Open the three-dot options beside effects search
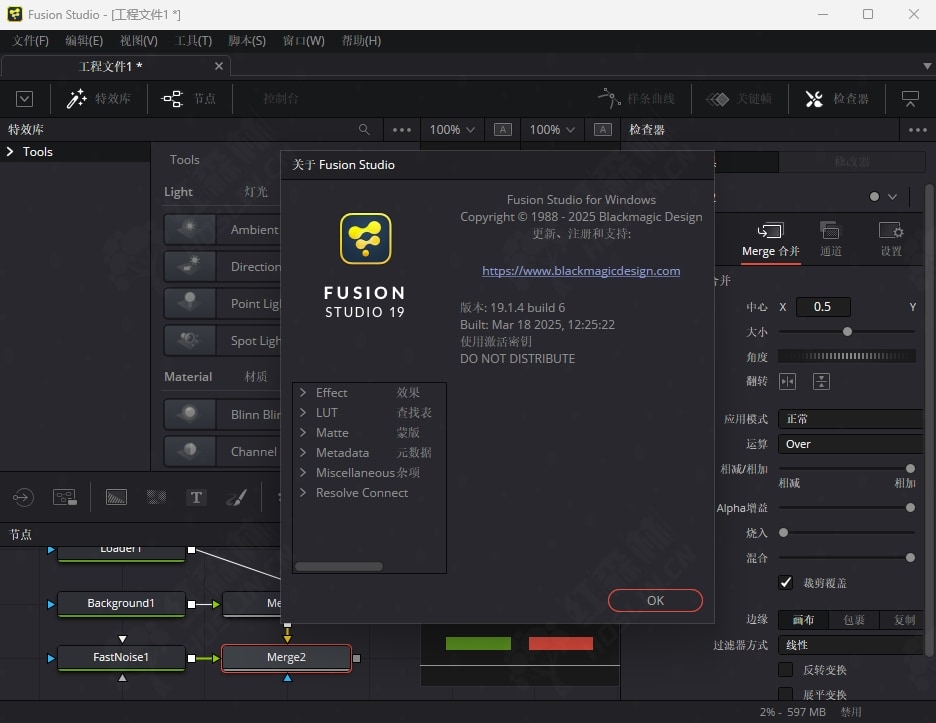The height and width of the screenshot is (723, 936). coord(402,130)
